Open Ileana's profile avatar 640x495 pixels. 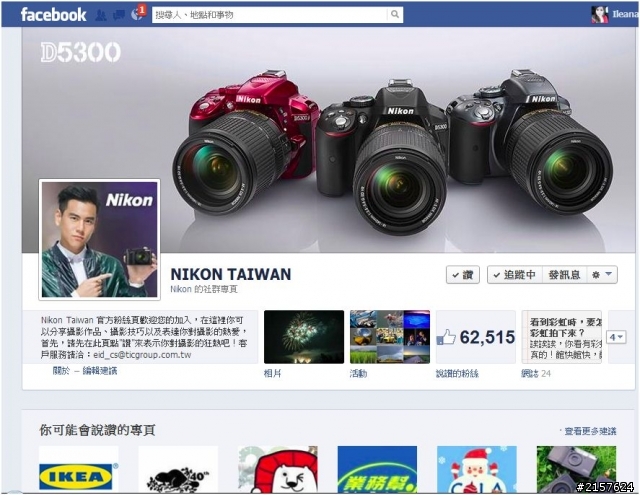(x=599, y=15)
